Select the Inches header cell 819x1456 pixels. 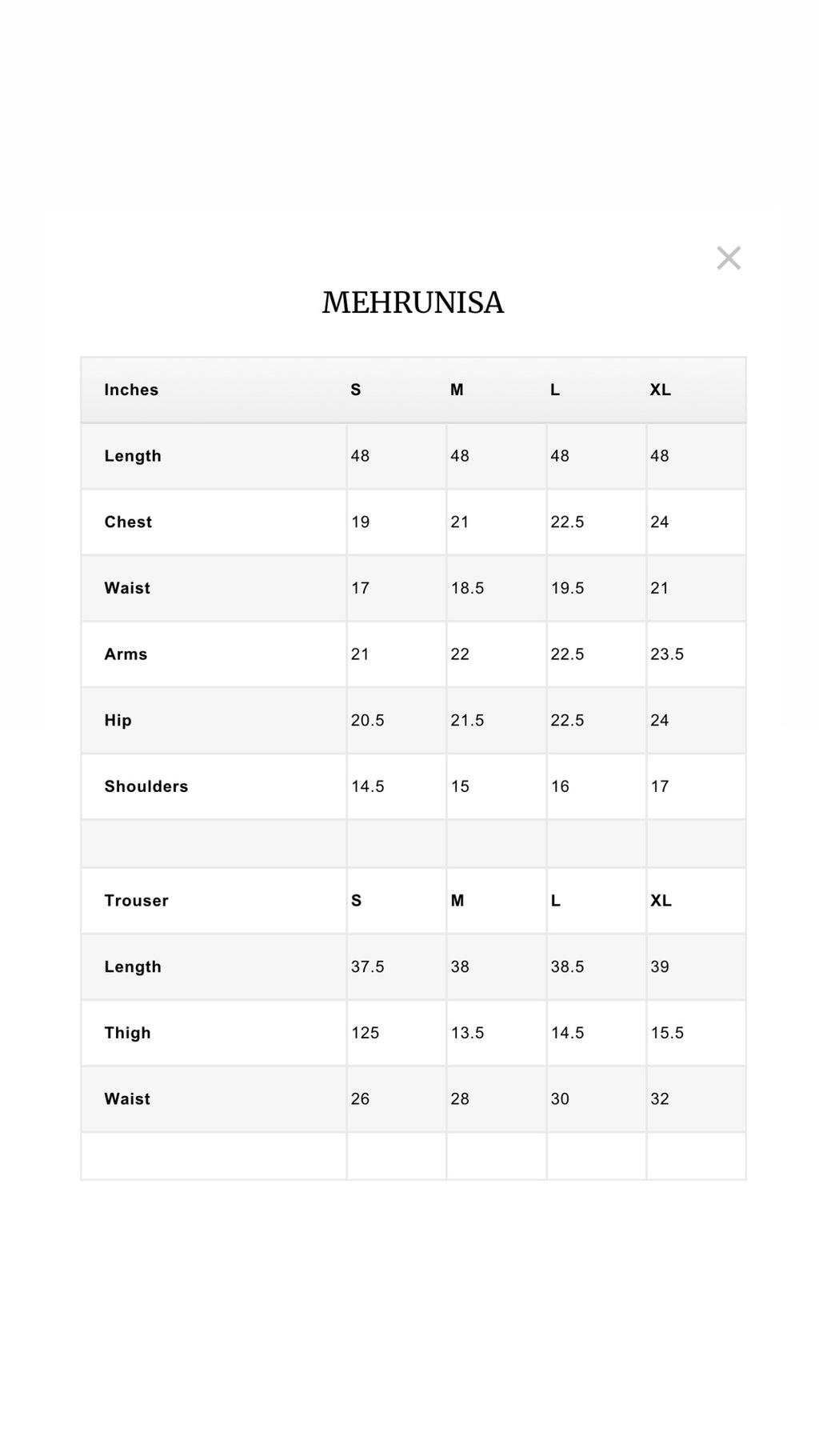point(131,390)
